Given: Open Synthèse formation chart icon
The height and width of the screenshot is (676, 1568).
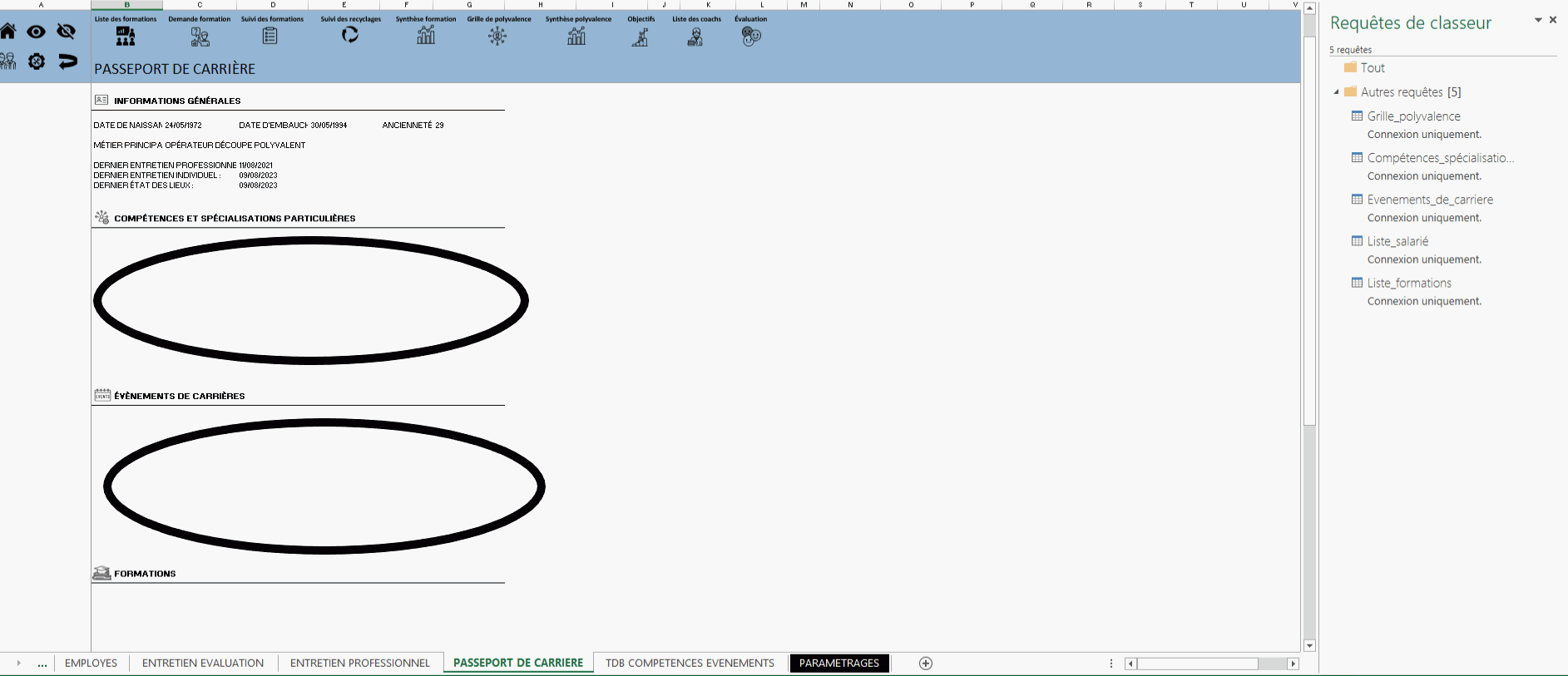Looking at the screenshot, I should coord(426,35).
